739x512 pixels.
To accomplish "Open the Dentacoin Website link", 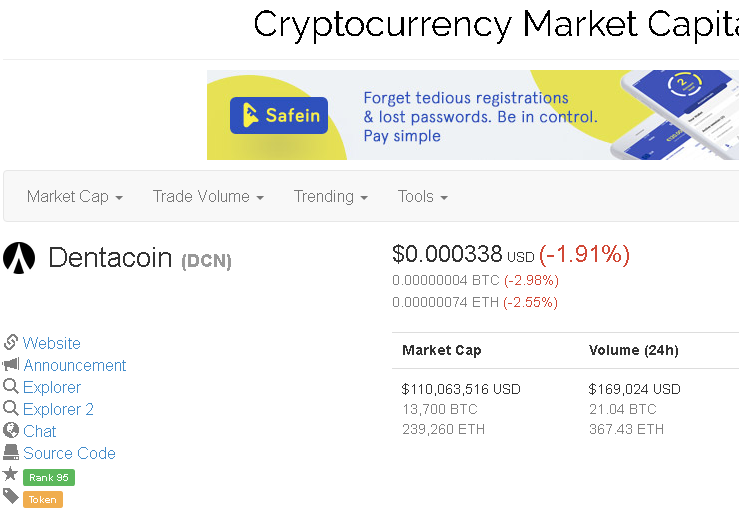I will pos(51,343).
